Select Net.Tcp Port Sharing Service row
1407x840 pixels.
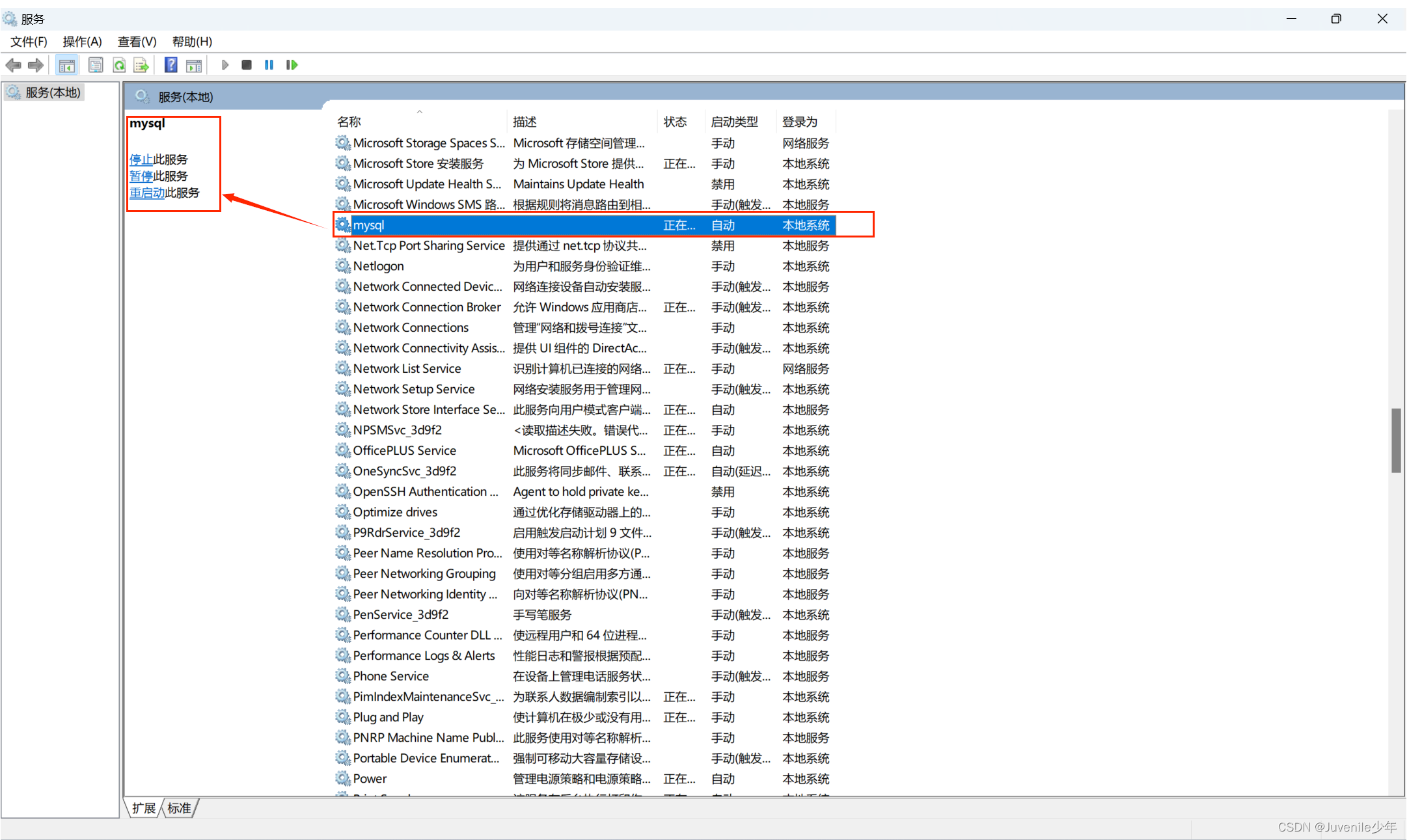point(584,245)
